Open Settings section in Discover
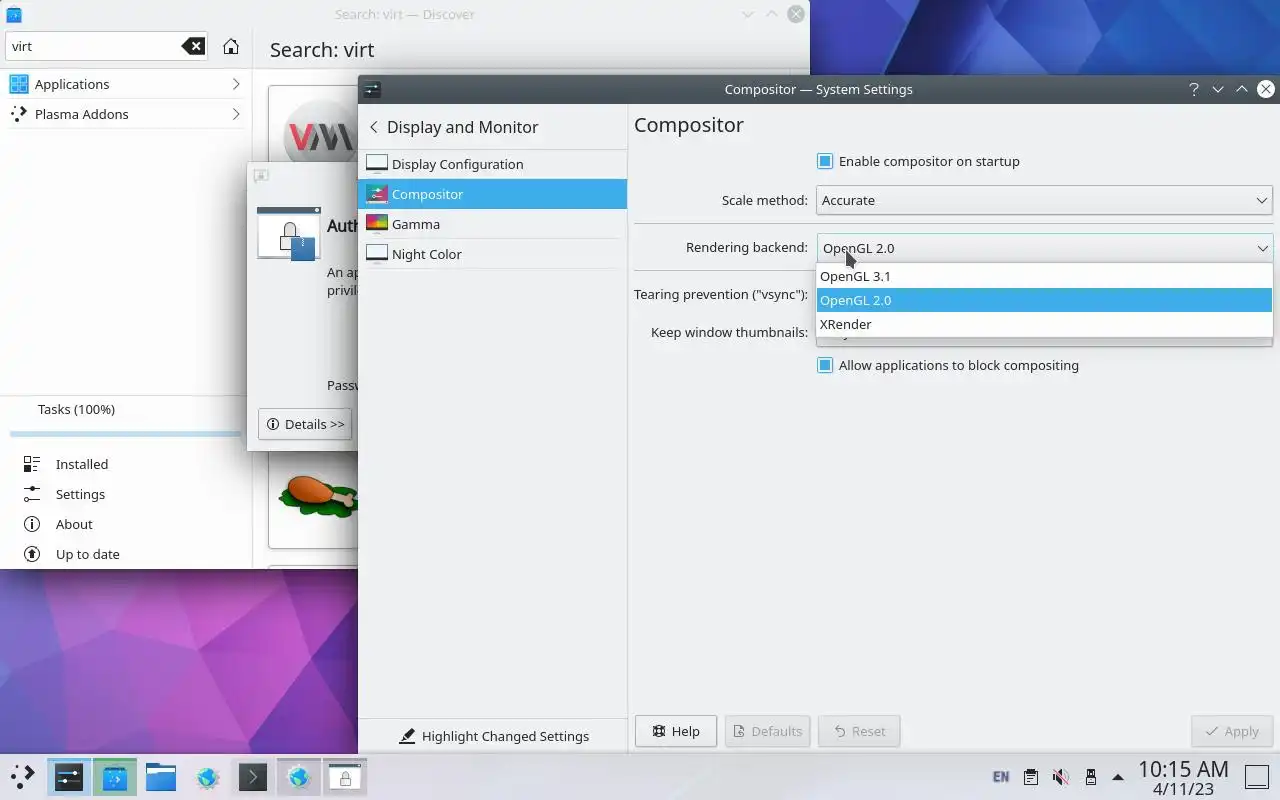This screenshot has height=800, width=1280. [125, 494]
